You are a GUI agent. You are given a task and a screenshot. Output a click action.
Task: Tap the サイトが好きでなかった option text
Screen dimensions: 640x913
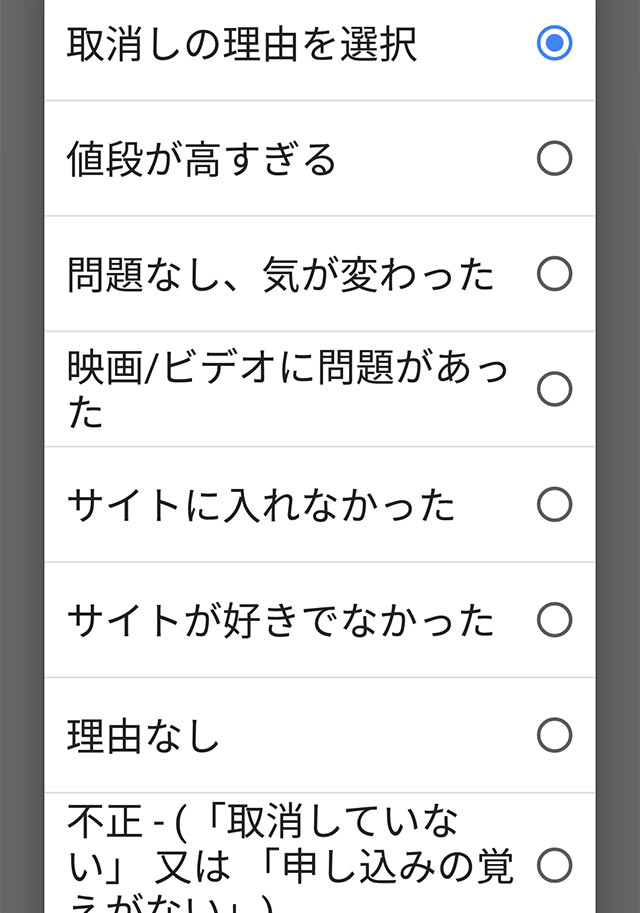coord(280,620)
